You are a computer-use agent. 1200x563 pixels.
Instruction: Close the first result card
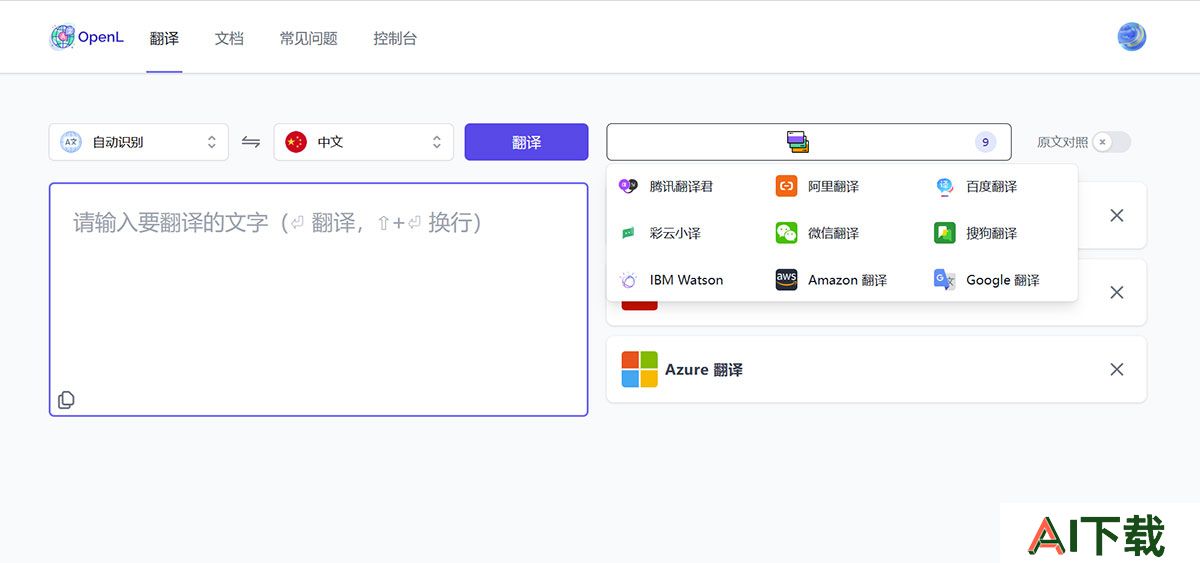1117,215
